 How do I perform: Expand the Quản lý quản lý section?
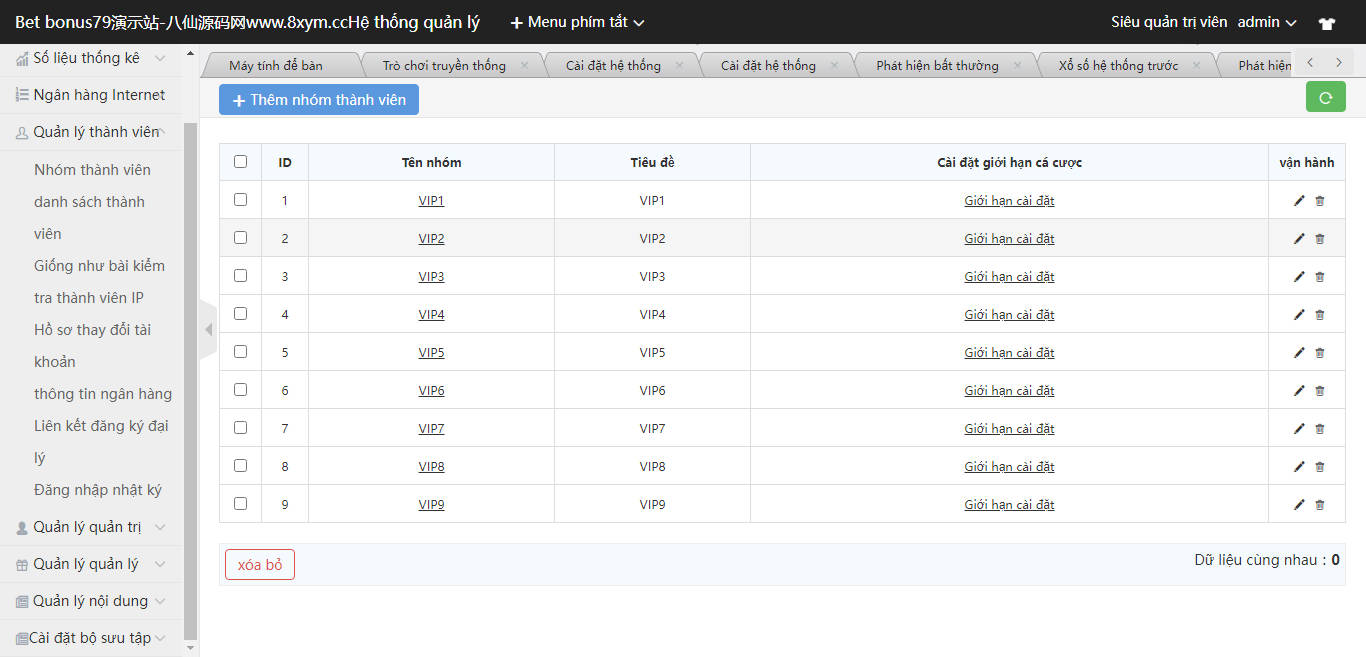coord(91,564)
